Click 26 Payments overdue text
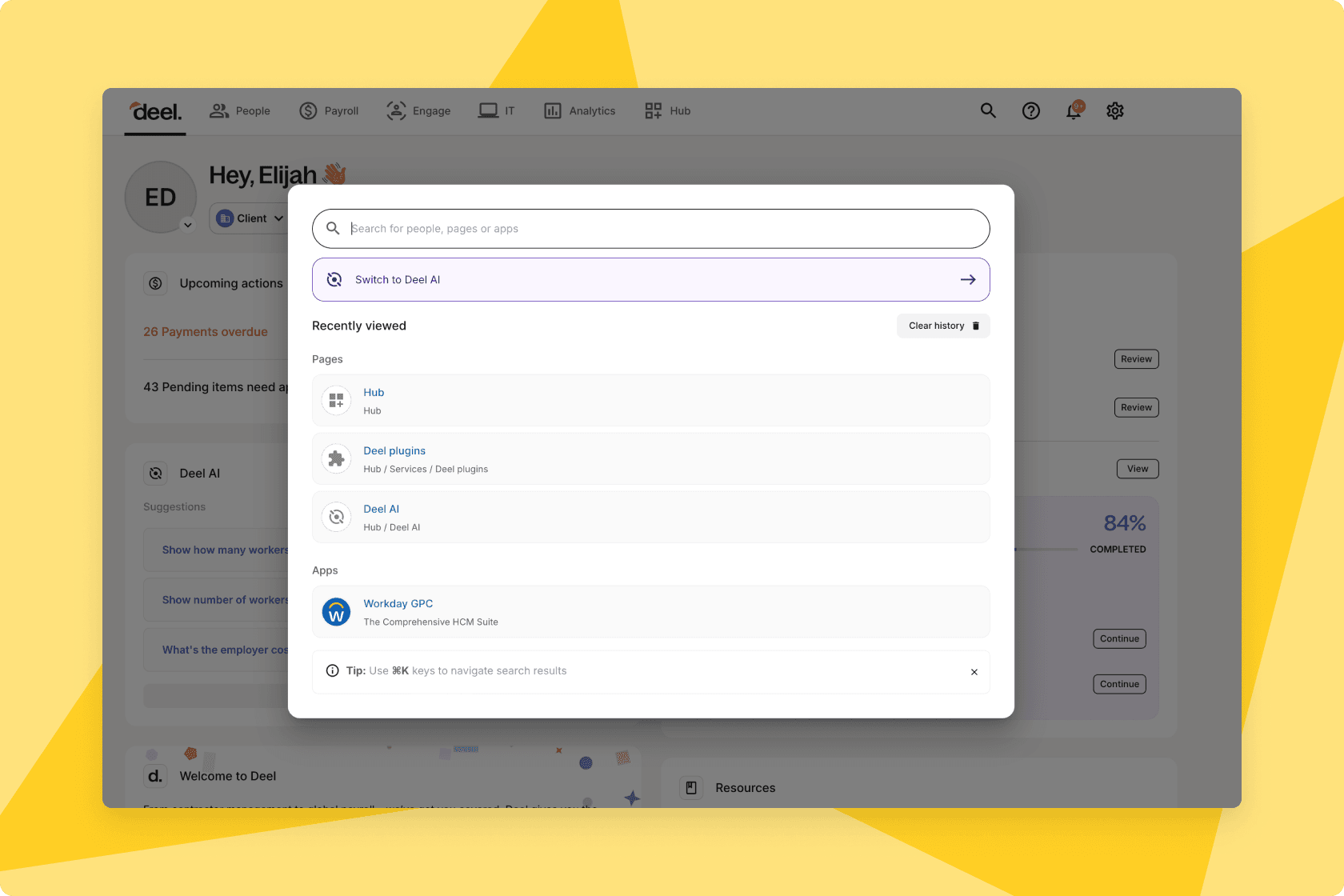Image resolution: width=1344 pixels, height=896 pixels. [x=206, y=332]
